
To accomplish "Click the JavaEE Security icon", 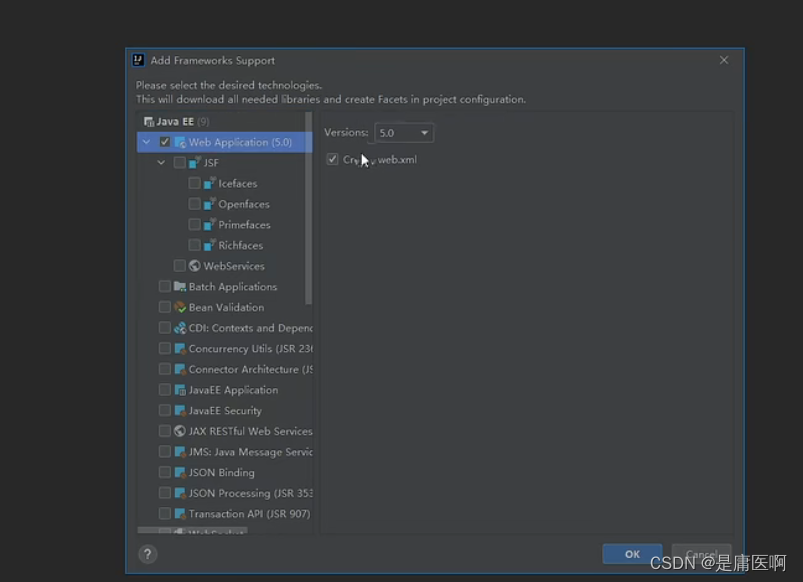I will tap(180, 410).
